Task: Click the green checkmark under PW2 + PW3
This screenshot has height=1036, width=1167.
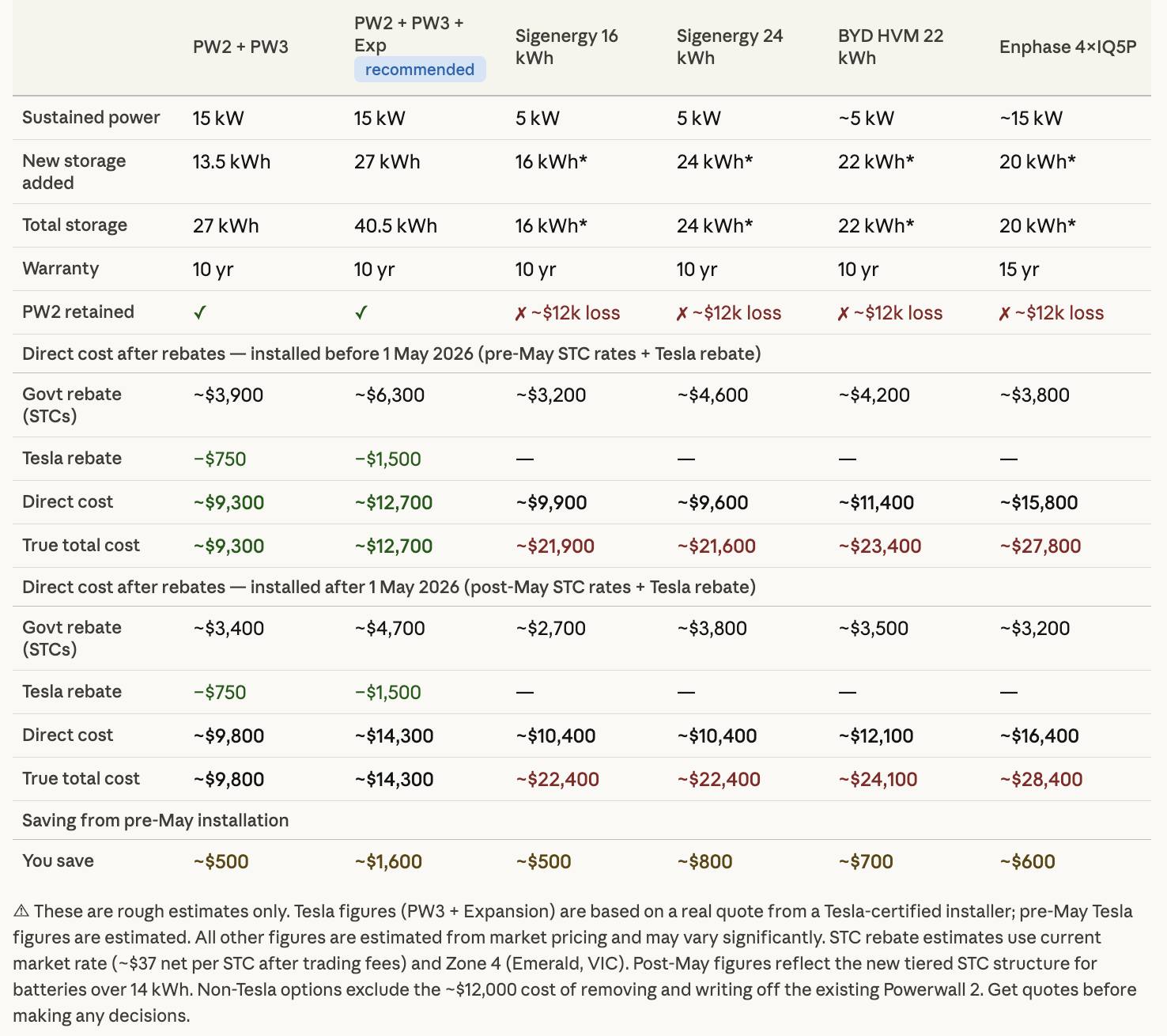Action: pos(200,312)
